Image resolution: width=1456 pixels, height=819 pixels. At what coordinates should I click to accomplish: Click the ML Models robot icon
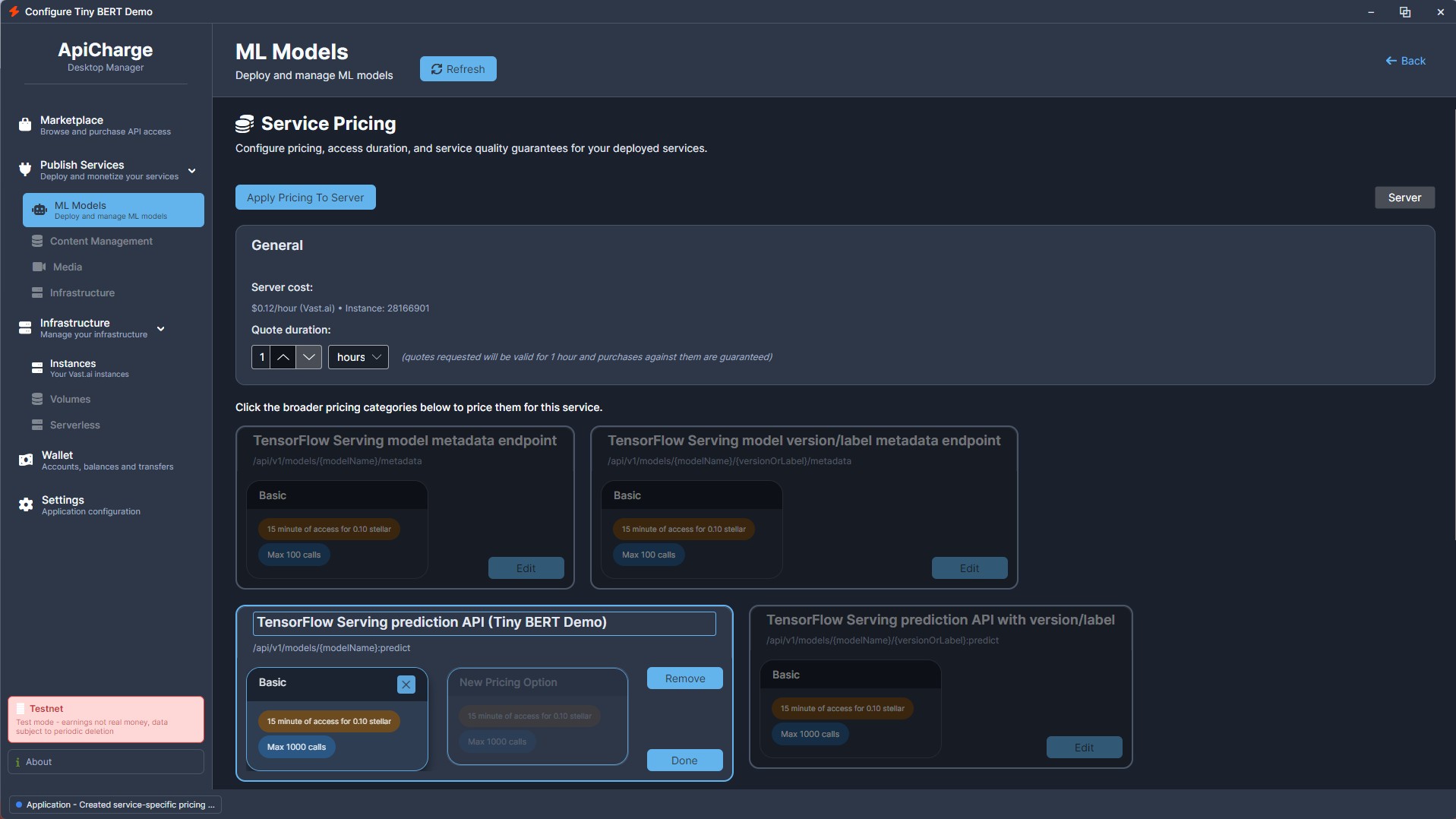pos(39,210)
